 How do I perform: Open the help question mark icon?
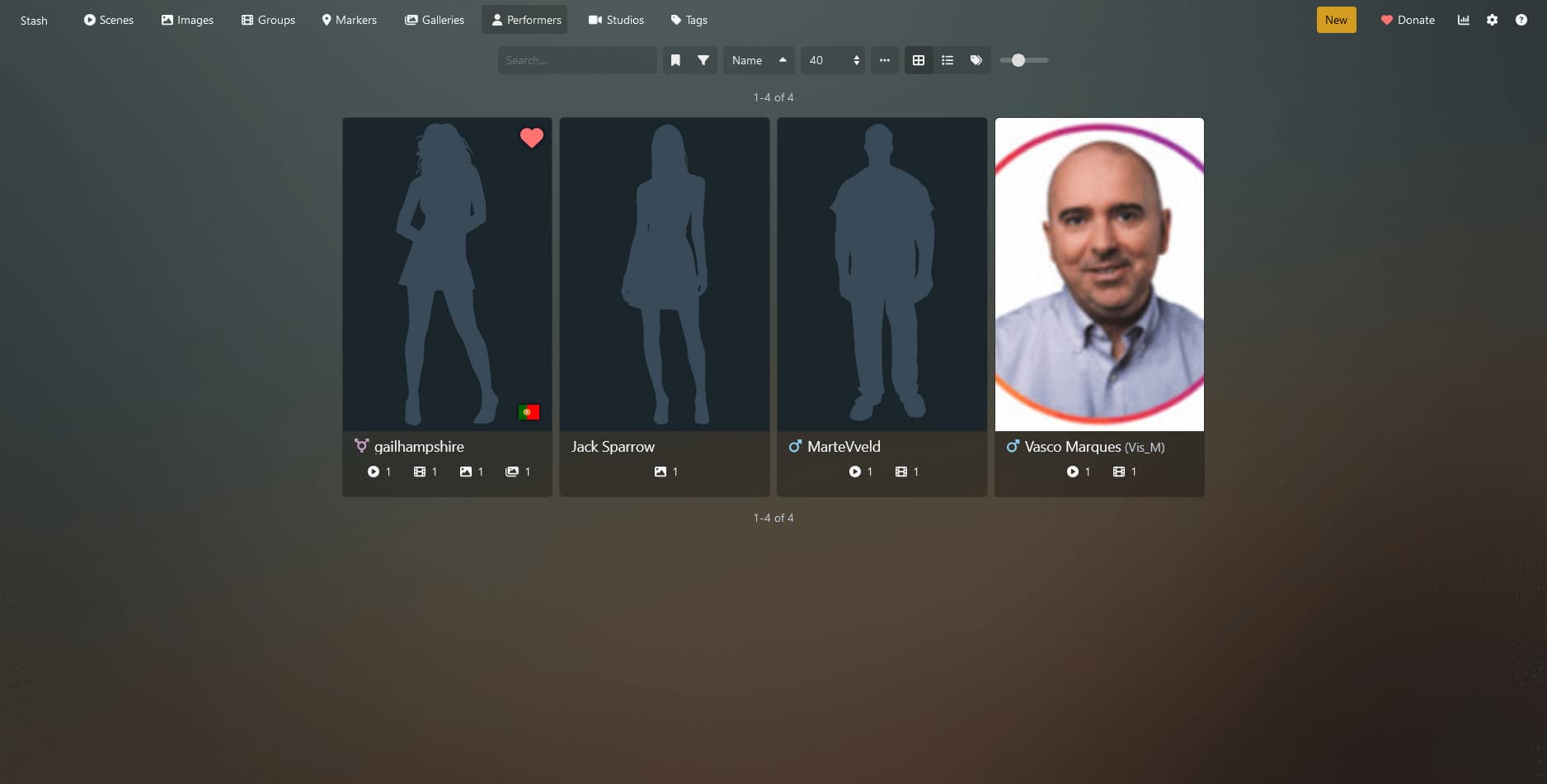click(x=1521, y=20)
